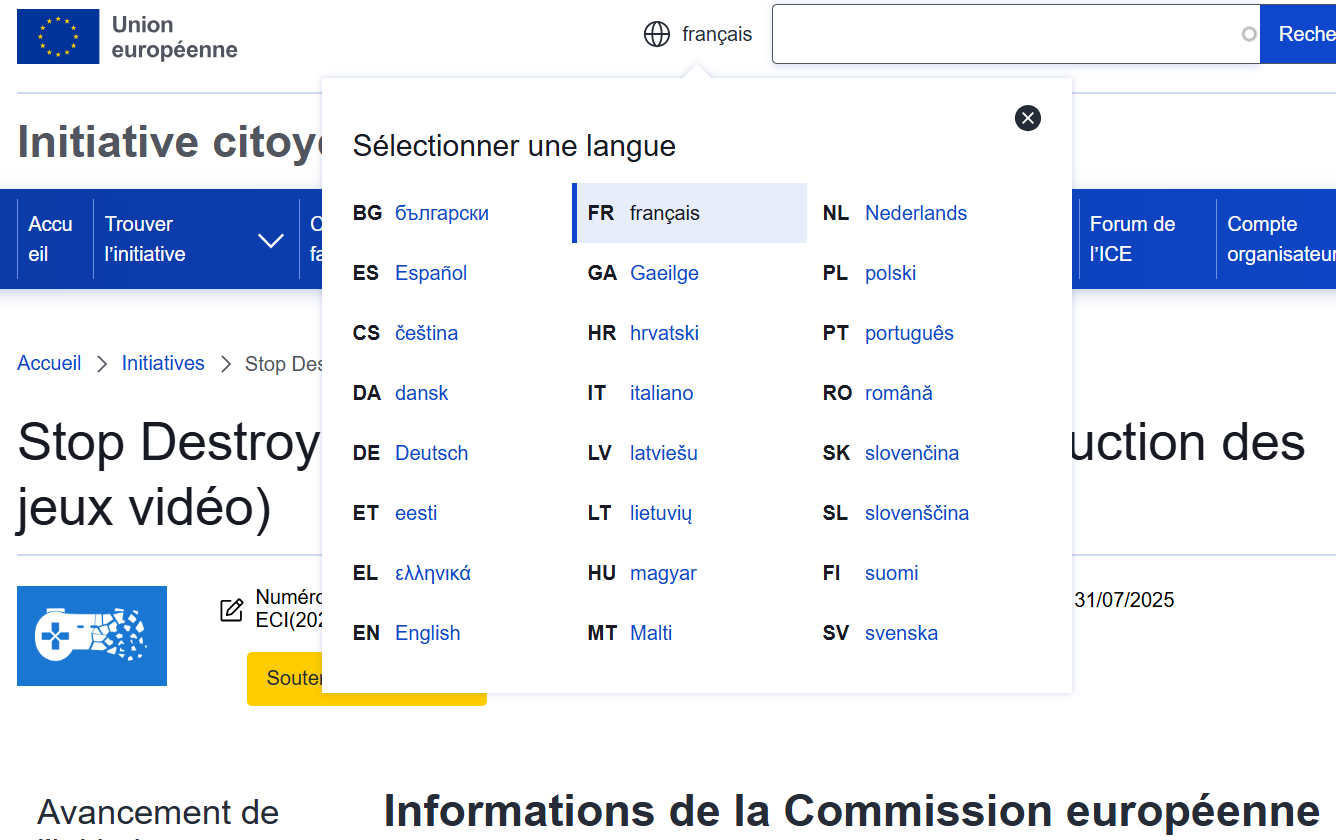Open the Accueil navigation menu item

[50, 239]
